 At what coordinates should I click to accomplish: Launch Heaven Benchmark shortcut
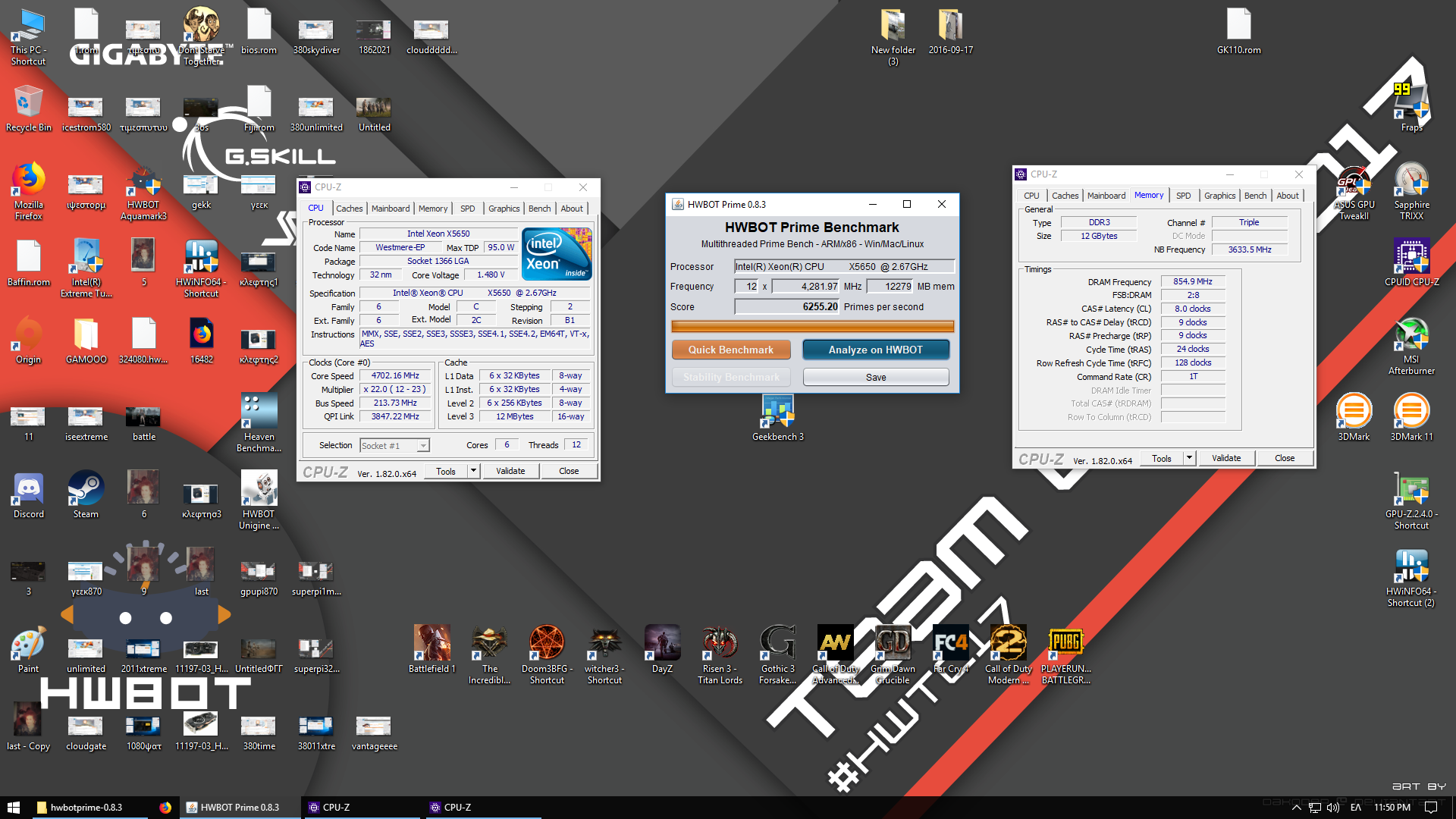click(259, 422)
